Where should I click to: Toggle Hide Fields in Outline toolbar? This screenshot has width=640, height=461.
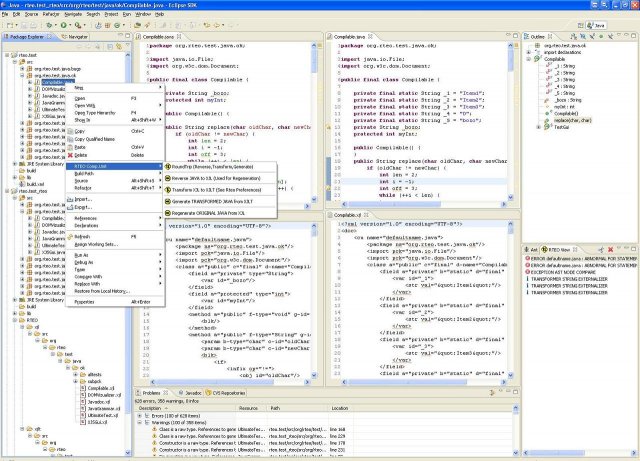(x=583, y=36)
